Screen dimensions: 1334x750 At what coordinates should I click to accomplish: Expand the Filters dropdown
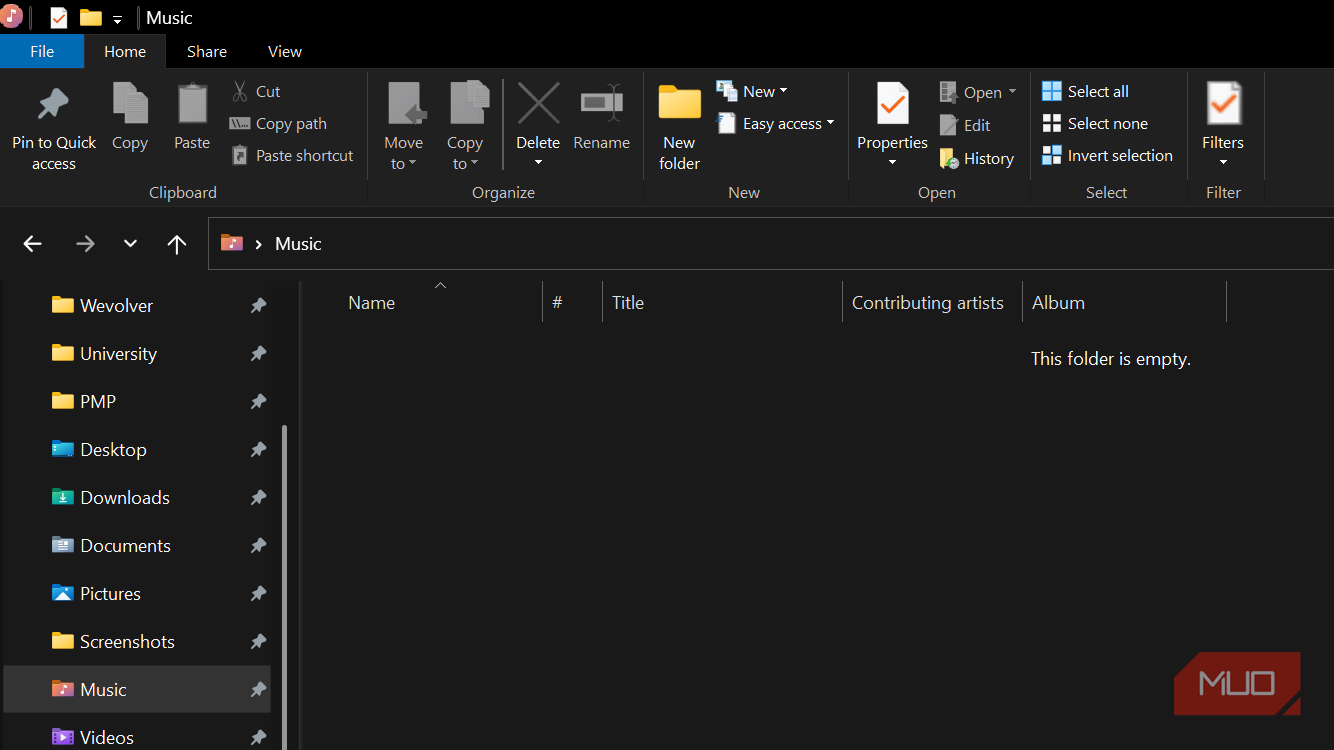point(1223,162)
